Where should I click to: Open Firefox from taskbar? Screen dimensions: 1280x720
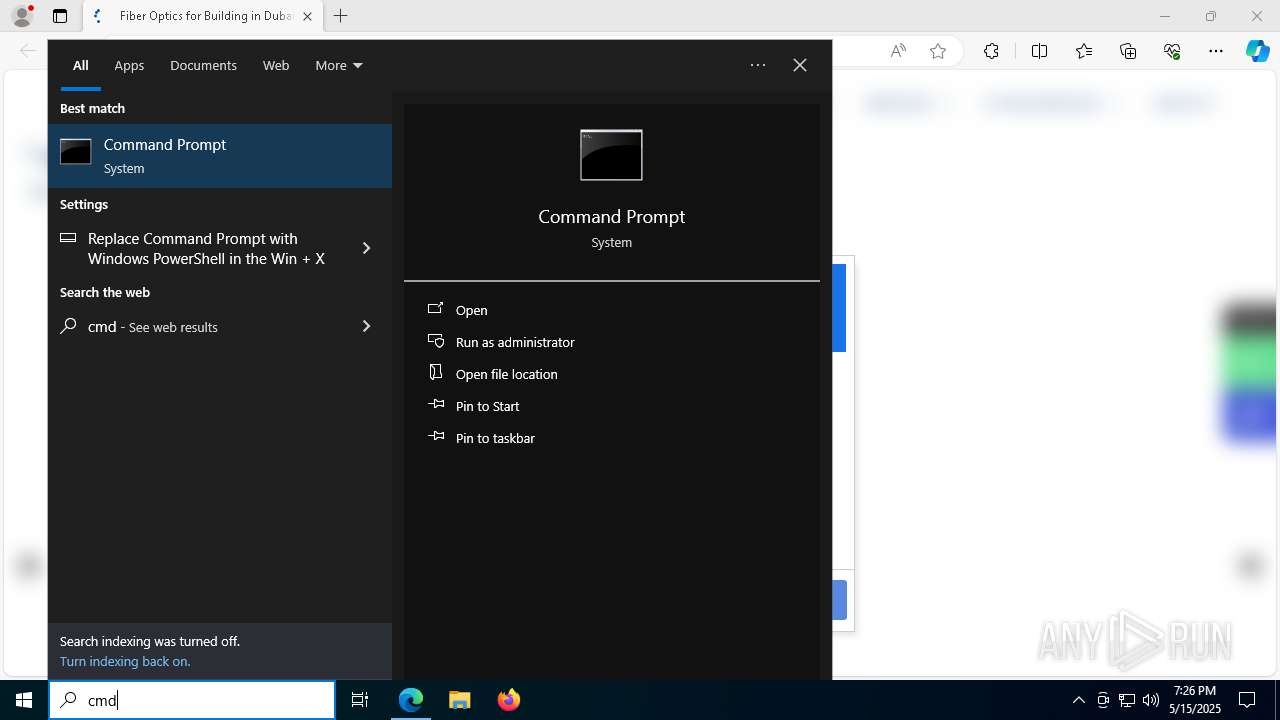508,700
